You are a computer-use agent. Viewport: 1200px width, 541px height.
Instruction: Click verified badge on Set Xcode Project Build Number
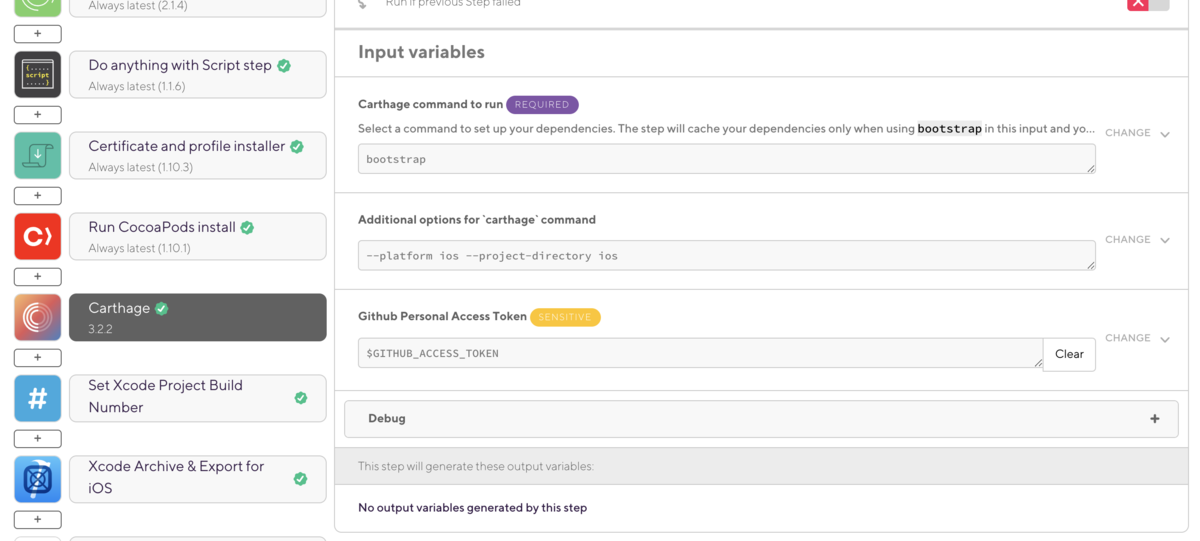tap(300, 398)
